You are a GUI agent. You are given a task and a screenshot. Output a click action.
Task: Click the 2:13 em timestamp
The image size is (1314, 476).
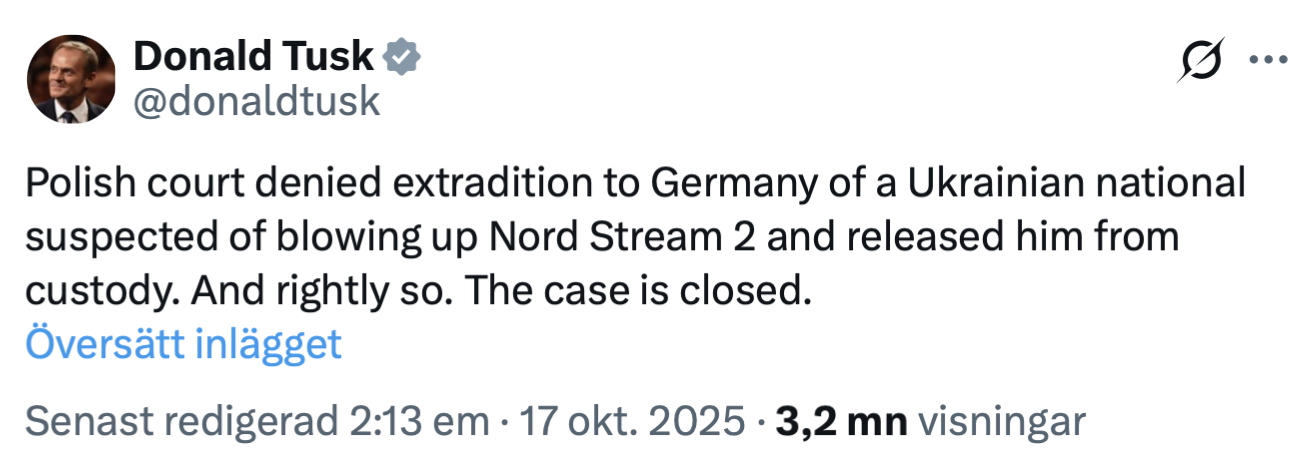402,421
